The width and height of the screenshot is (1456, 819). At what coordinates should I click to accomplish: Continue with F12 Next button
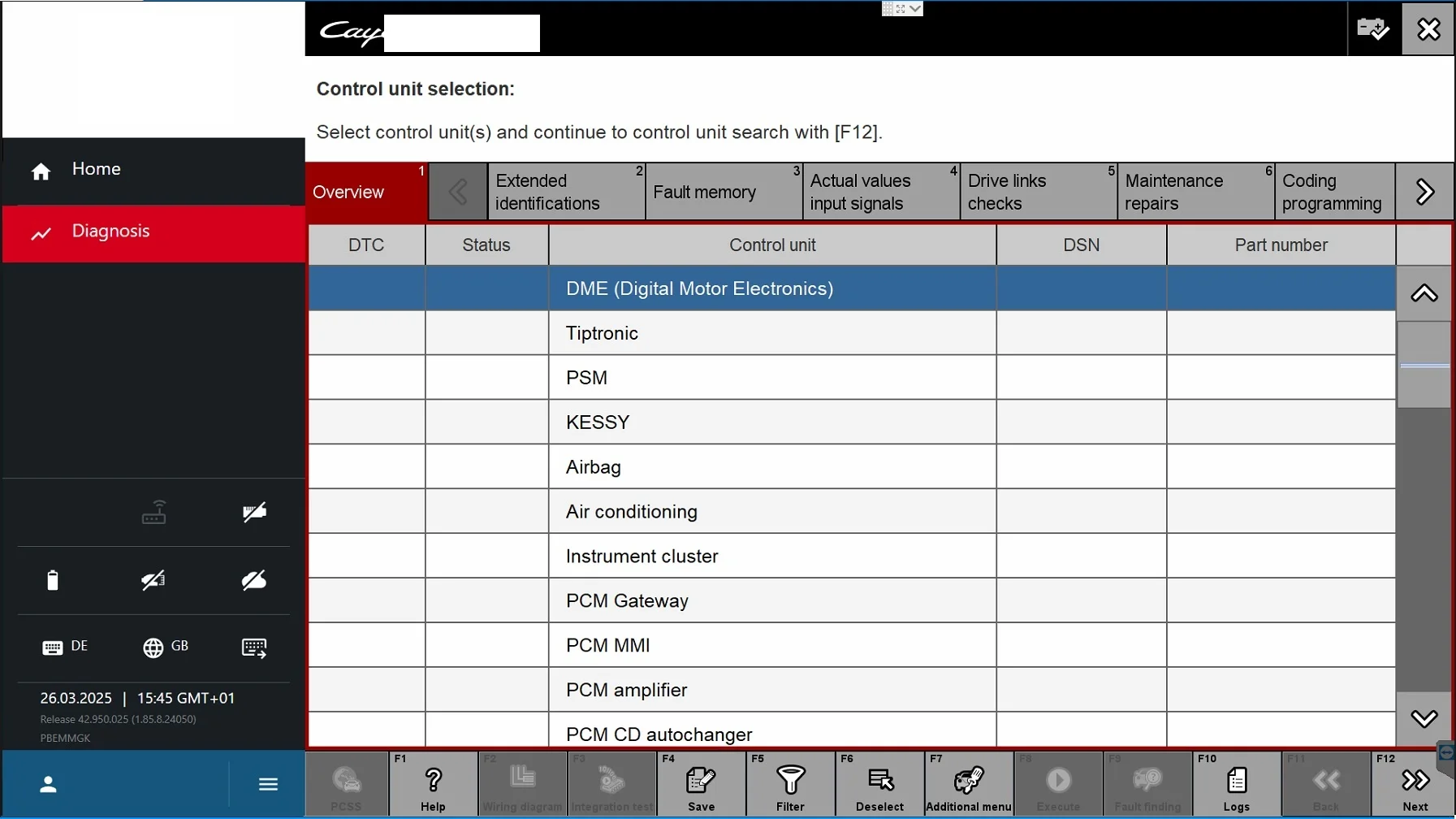point(1415,784)
